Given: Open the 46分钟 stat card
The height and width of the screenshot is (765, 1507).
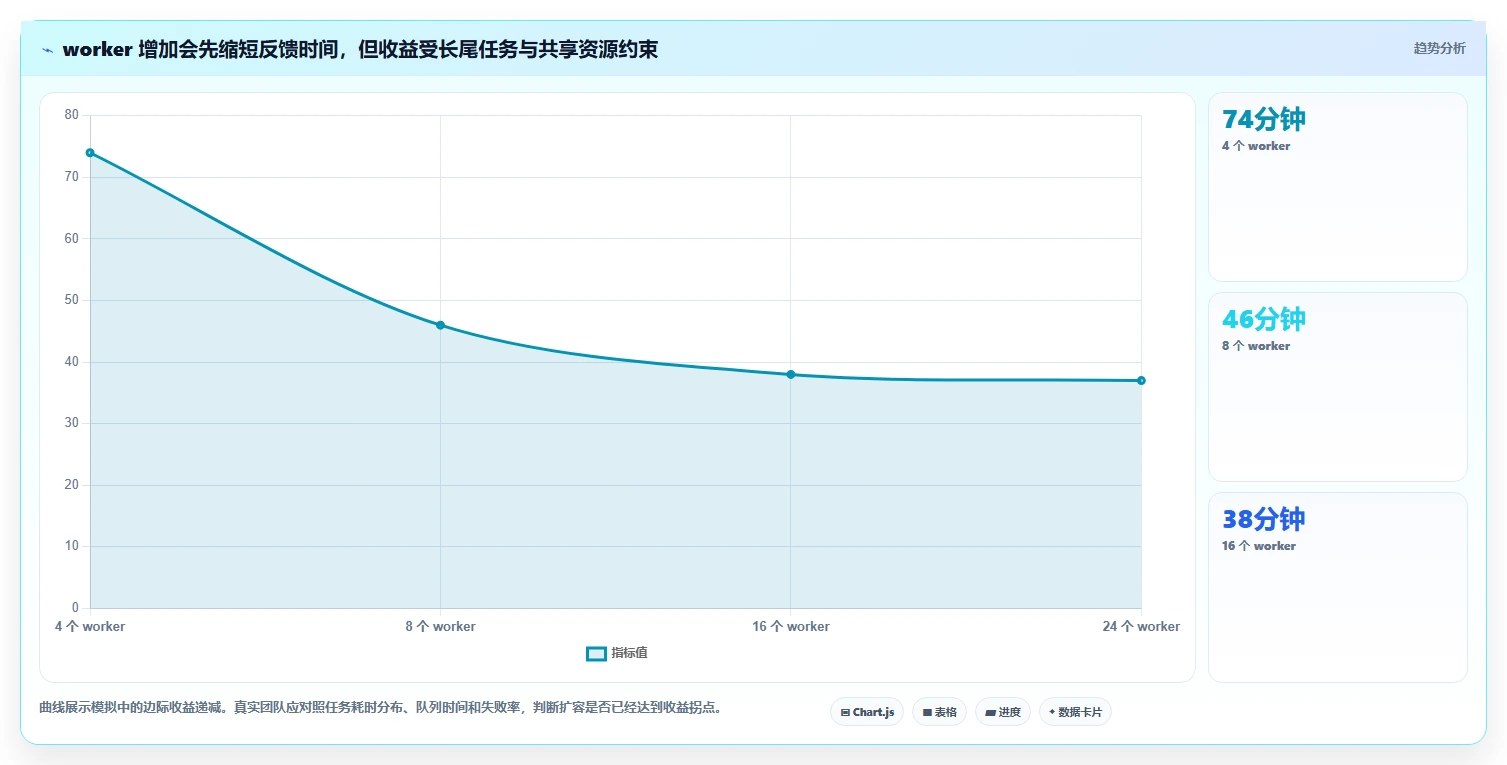Looking at the screenshot, I should coord(1338,387).
